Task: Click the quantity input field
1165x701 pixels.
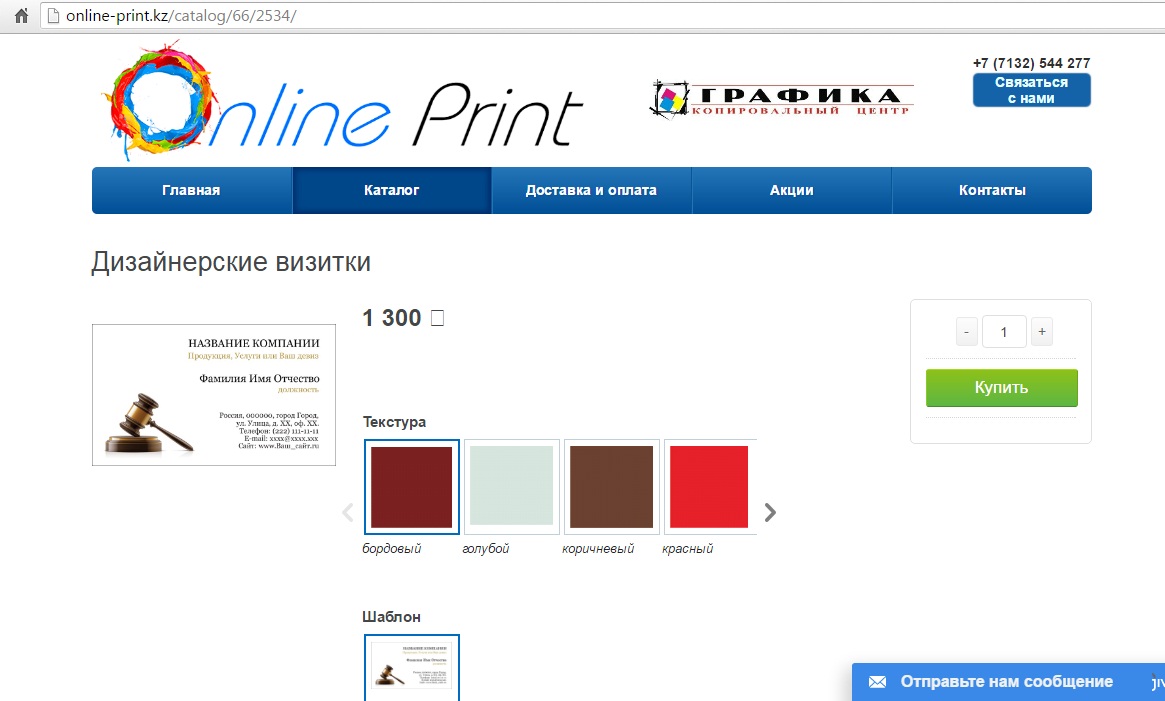Action: point(1004,332)
